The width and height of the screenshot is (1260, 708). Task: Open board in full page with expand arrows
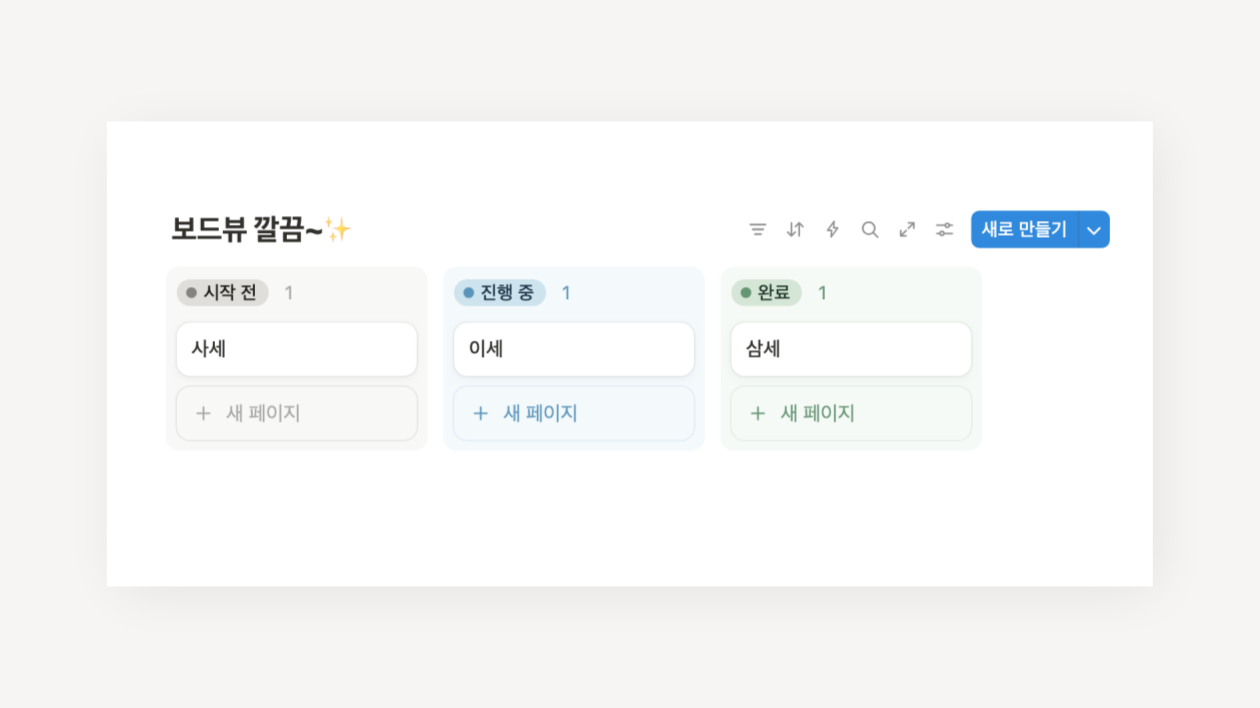907,229
